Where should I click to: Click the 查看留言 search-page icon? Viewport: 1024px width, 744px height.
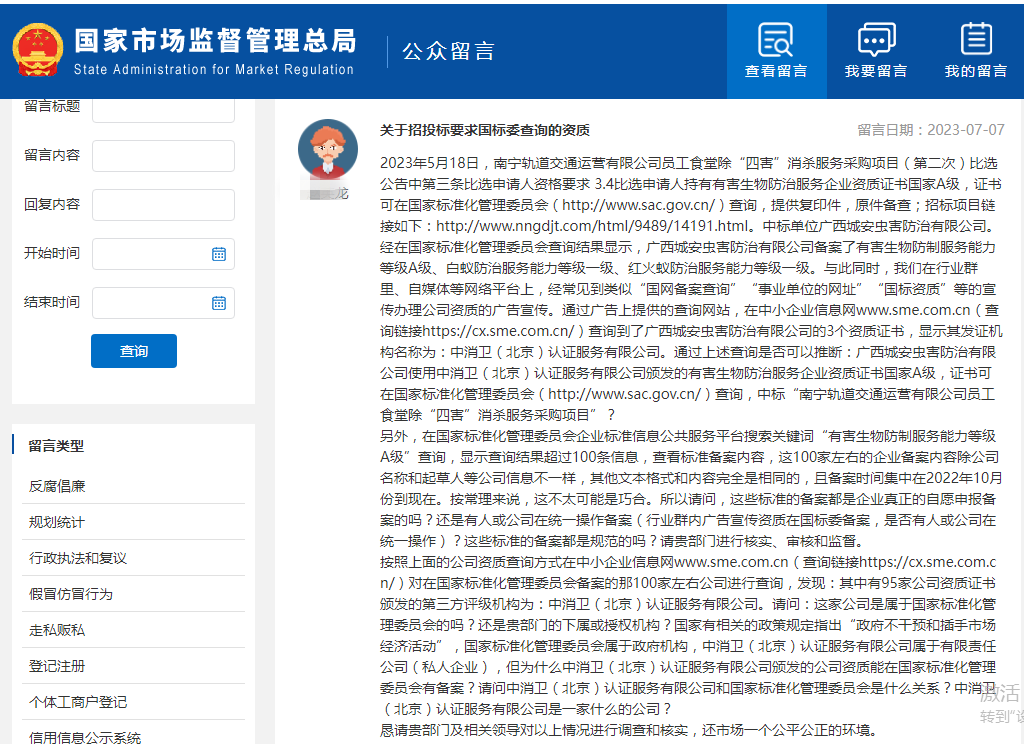(x=776, y=40)
